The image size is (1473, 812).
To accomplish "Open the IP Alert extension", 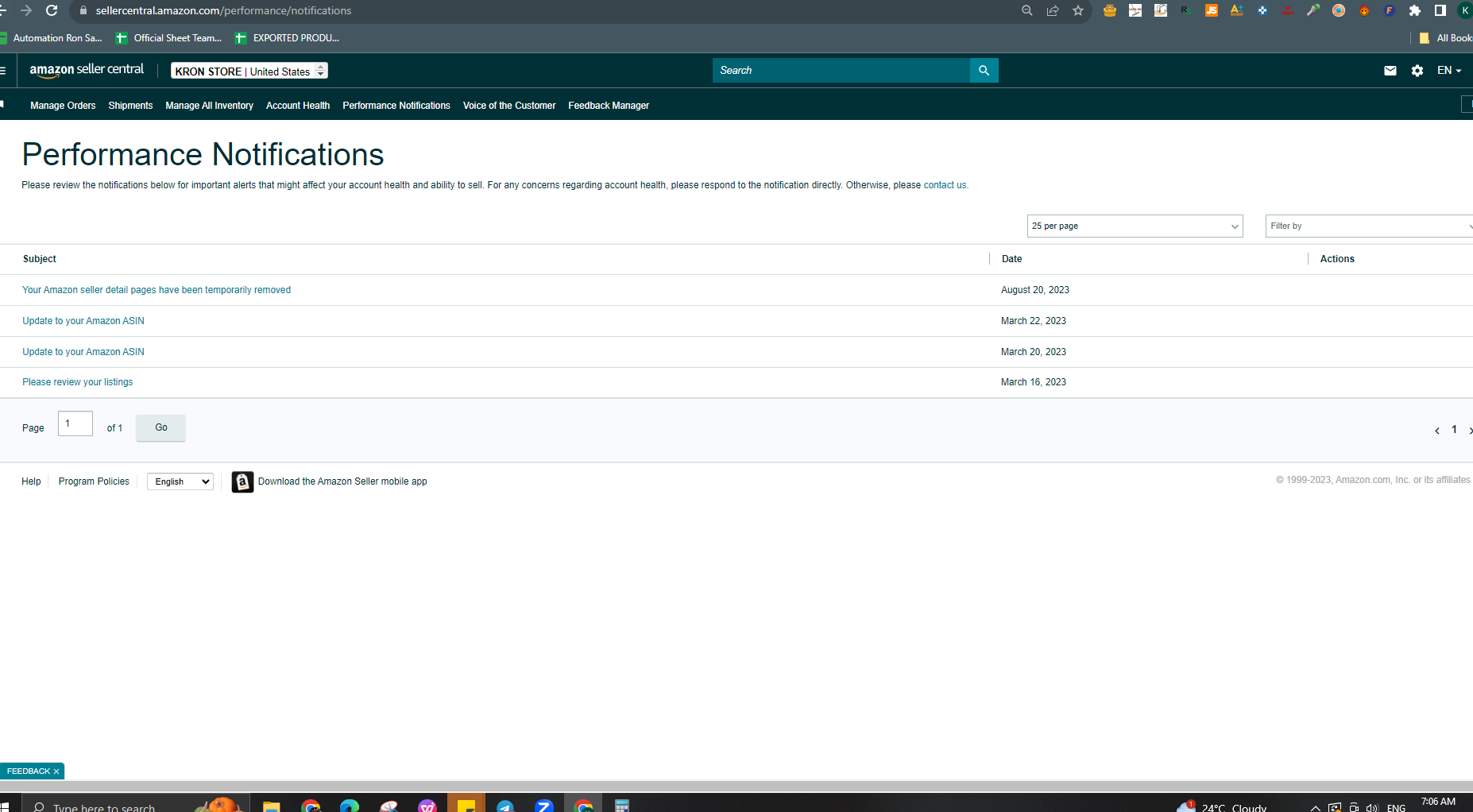I will [x=1288, y=10].
